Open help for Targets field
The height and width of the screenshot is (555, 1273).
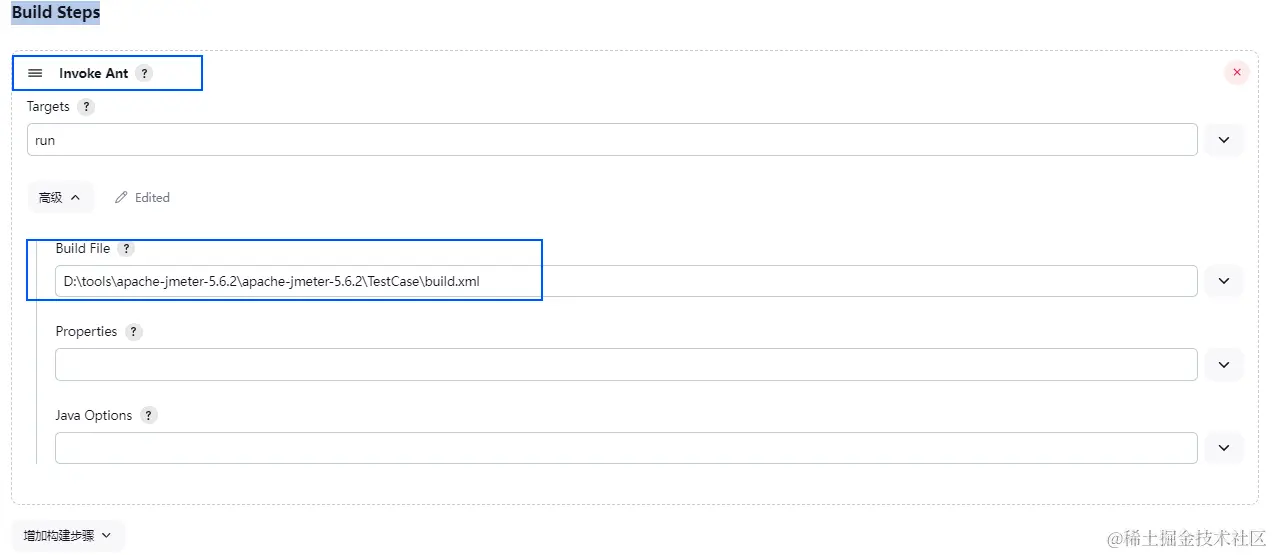coord(86,107)
